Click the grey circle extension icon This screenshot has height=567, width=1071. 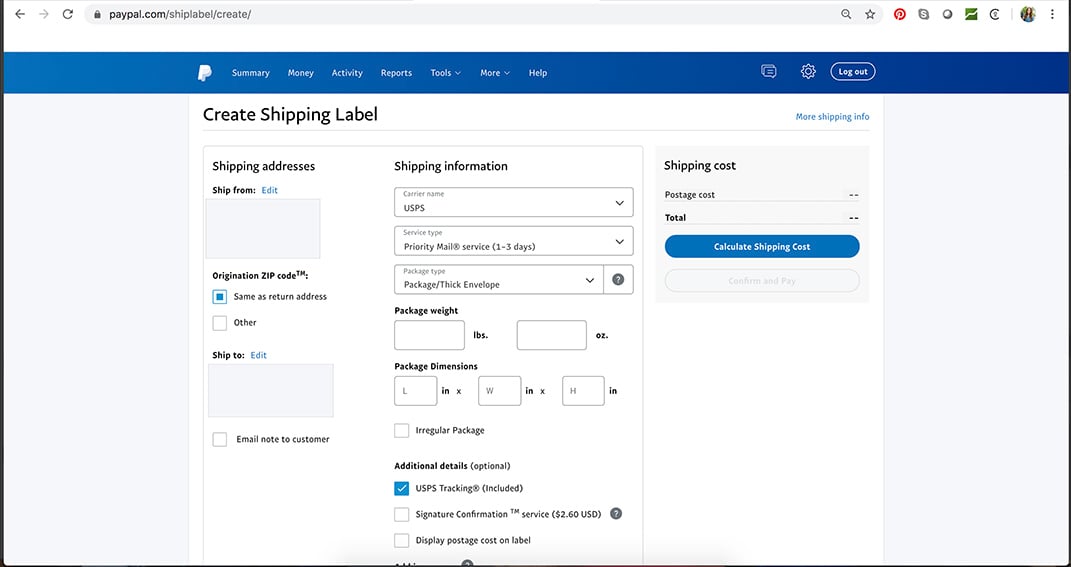click(x=947, y=14)
